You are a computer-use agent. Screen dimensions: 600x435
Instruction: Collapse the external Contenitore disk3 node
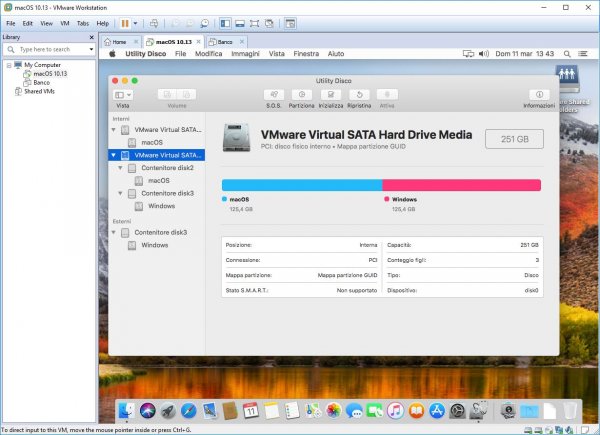click(x=113, y=232)
